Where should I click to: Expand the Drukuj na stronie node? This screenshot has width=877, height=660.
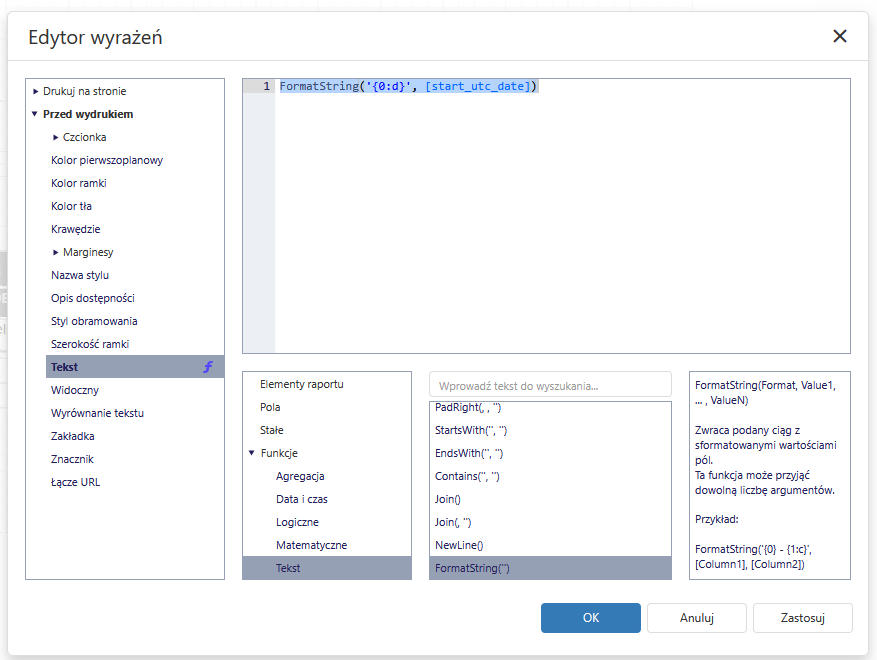tap(36, 91)
